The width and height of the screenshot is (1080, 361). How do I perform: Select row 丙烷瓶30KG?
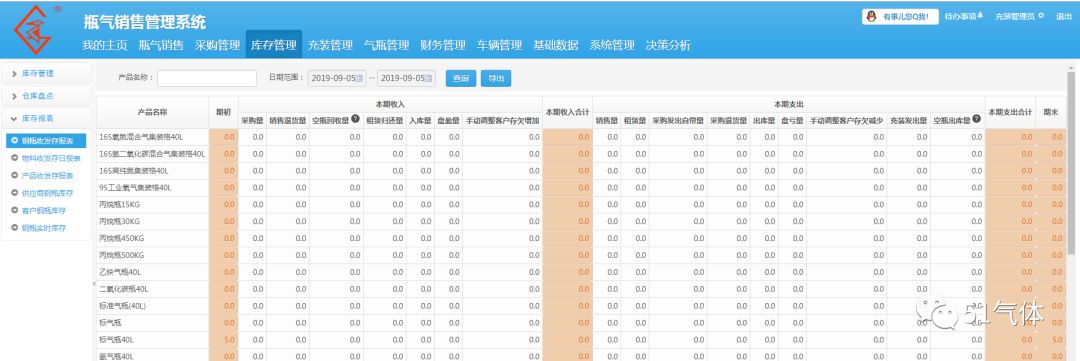(x=581, y=222)
